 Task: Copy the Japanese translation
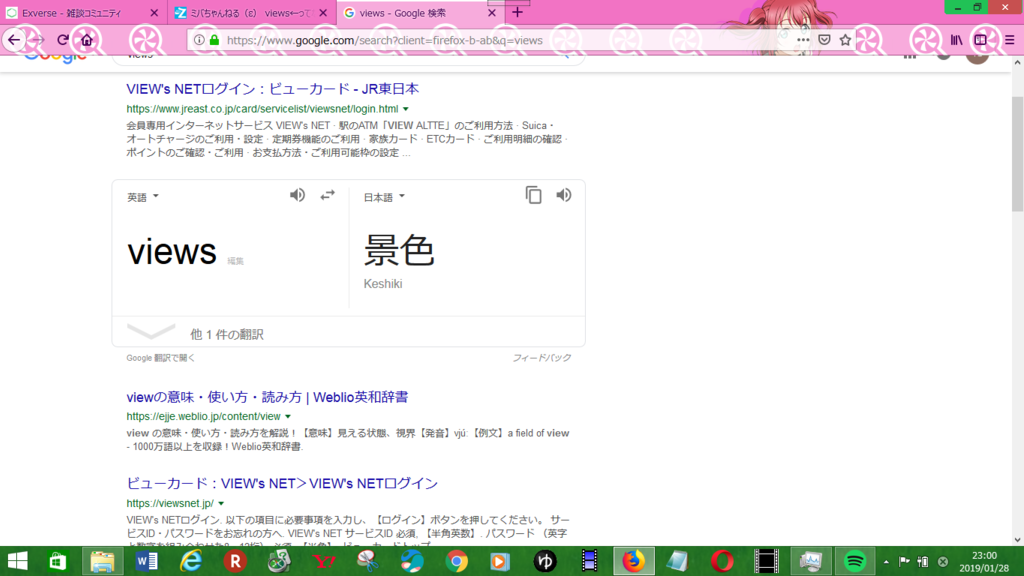(x=534, y=195)
